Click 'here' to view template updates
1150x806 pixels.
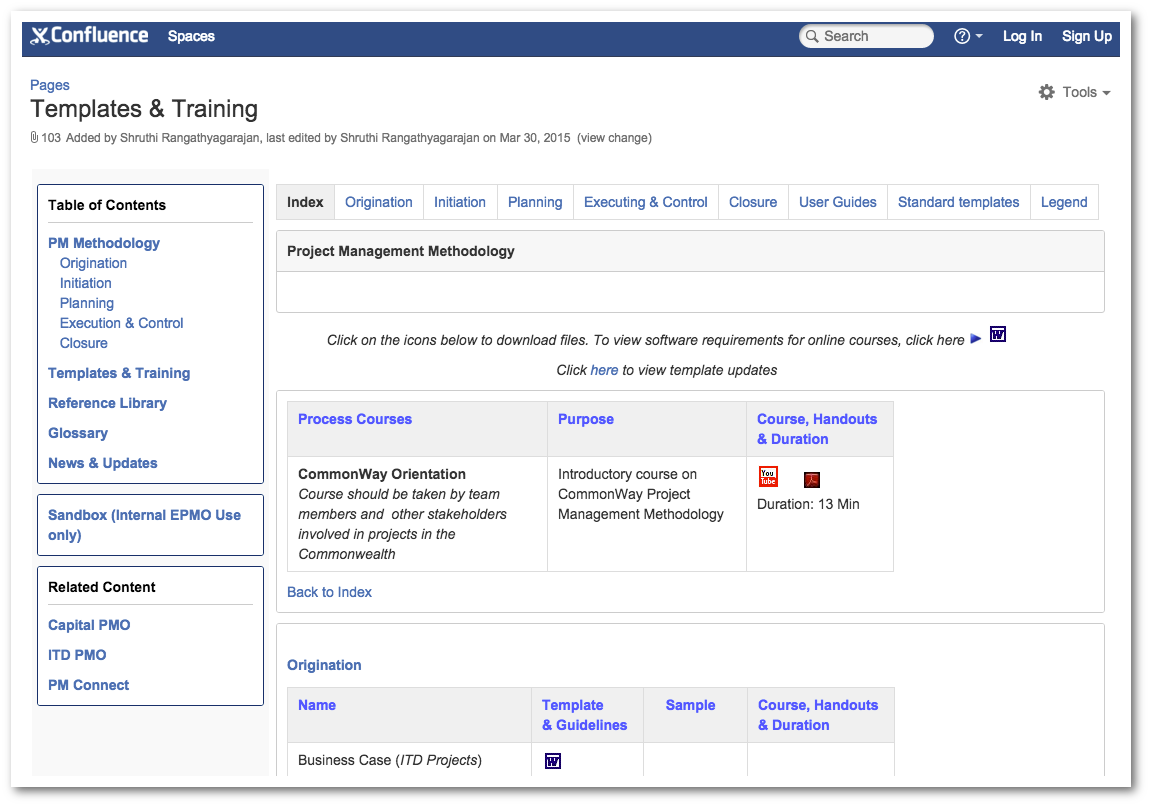point(604,370)
